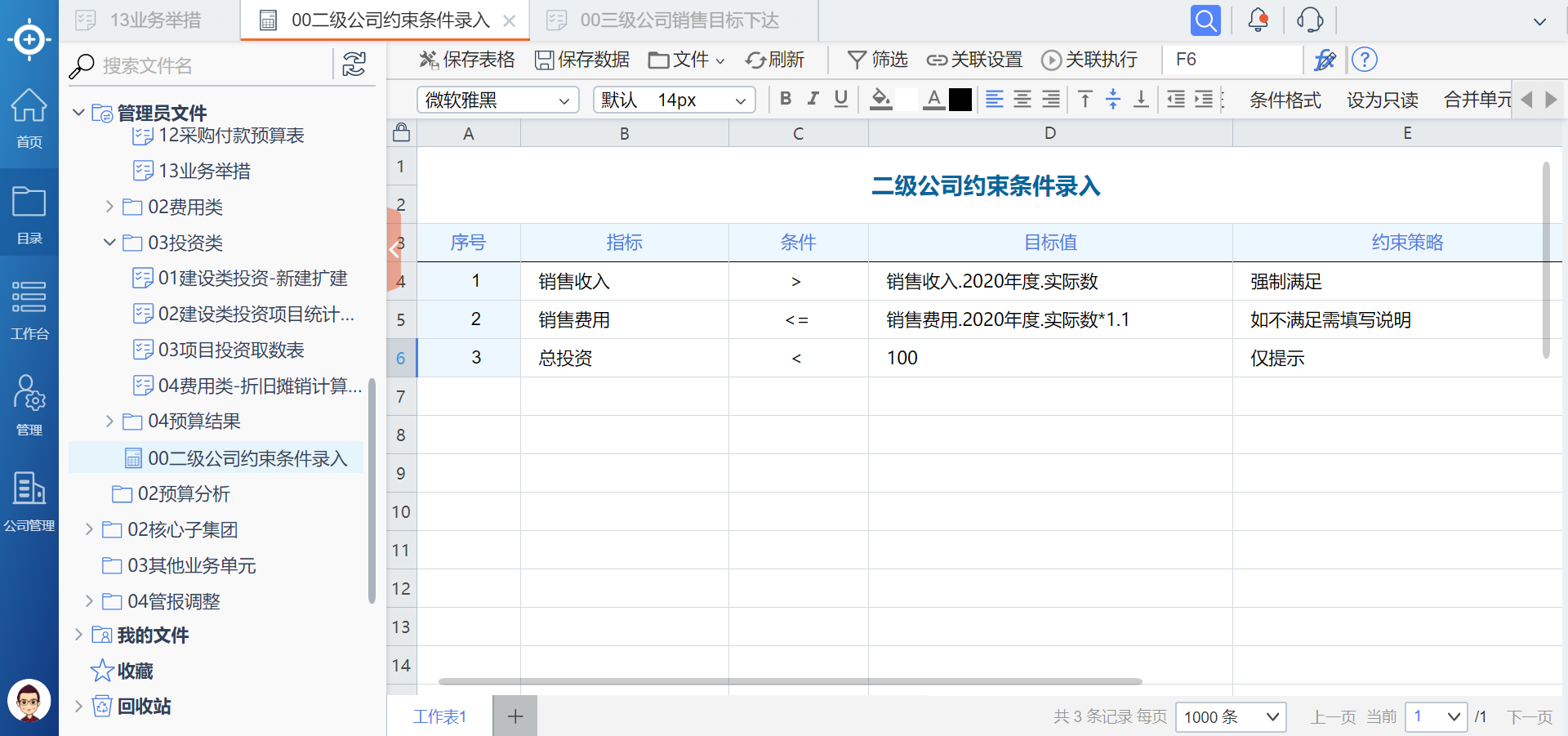Toggle bold formatting

pyautogui.click(x=786, y=100)
